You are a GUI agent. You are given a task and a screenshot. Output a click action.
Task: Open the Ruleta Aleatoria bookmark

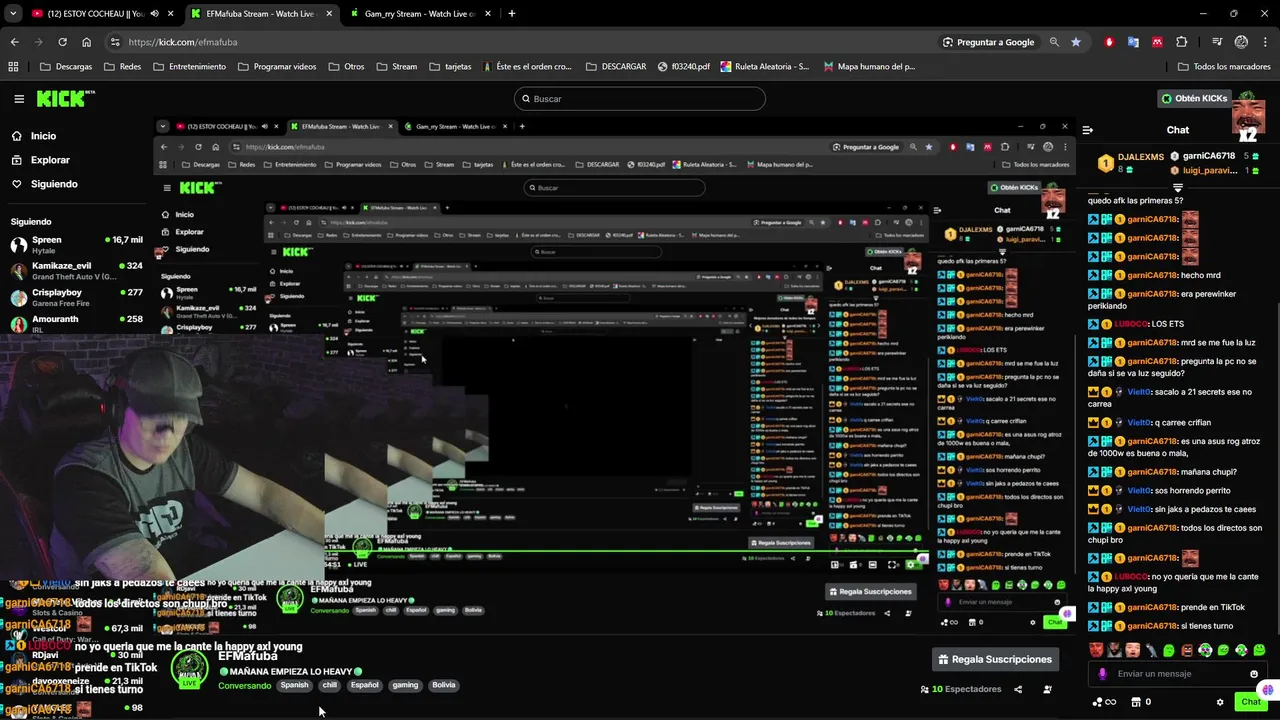765,66
